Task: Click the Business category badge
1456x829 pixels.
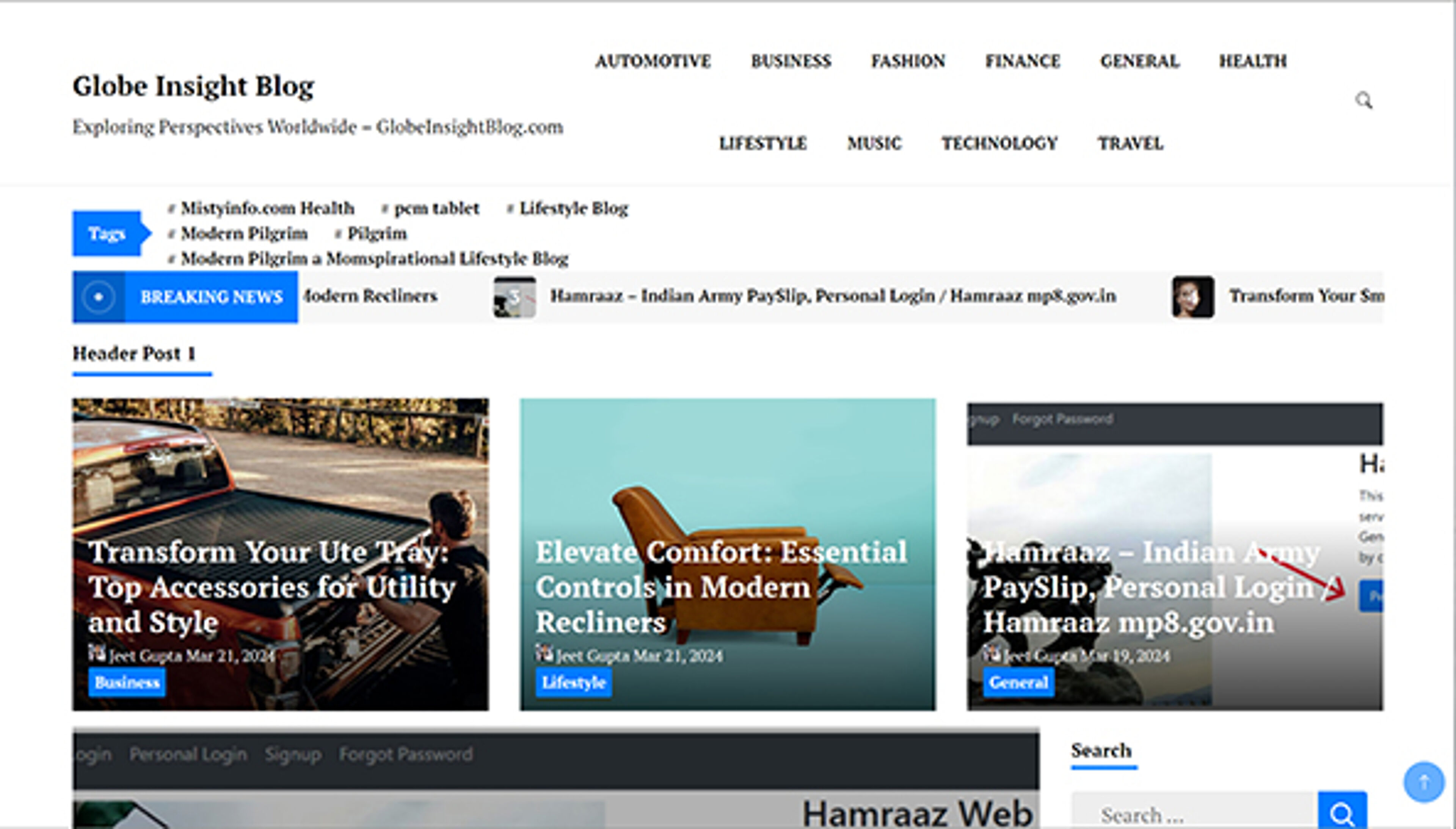Action: (x=126, y=681)
